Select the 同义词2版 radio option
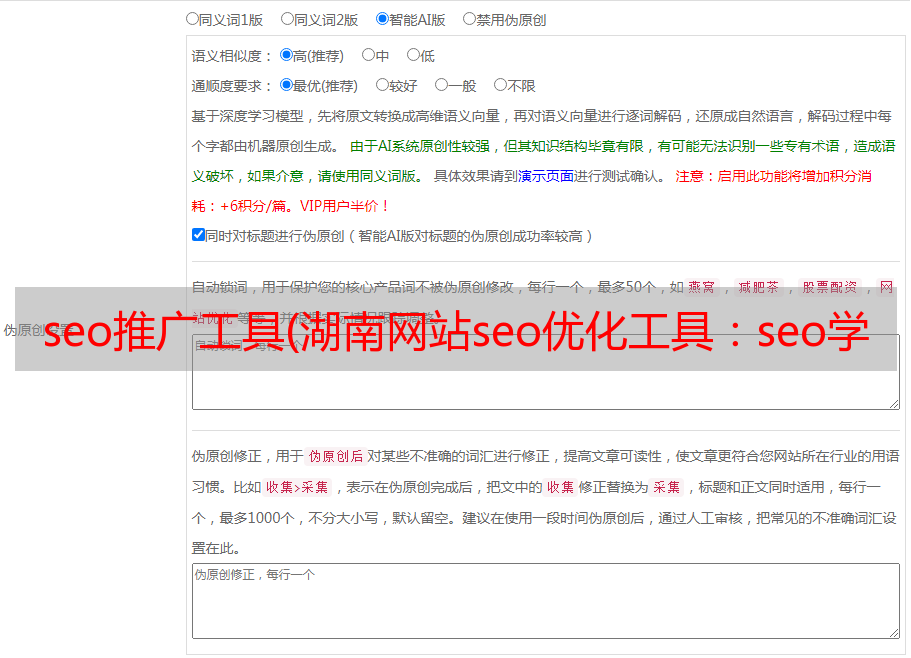911x658 pixels. 287,19
